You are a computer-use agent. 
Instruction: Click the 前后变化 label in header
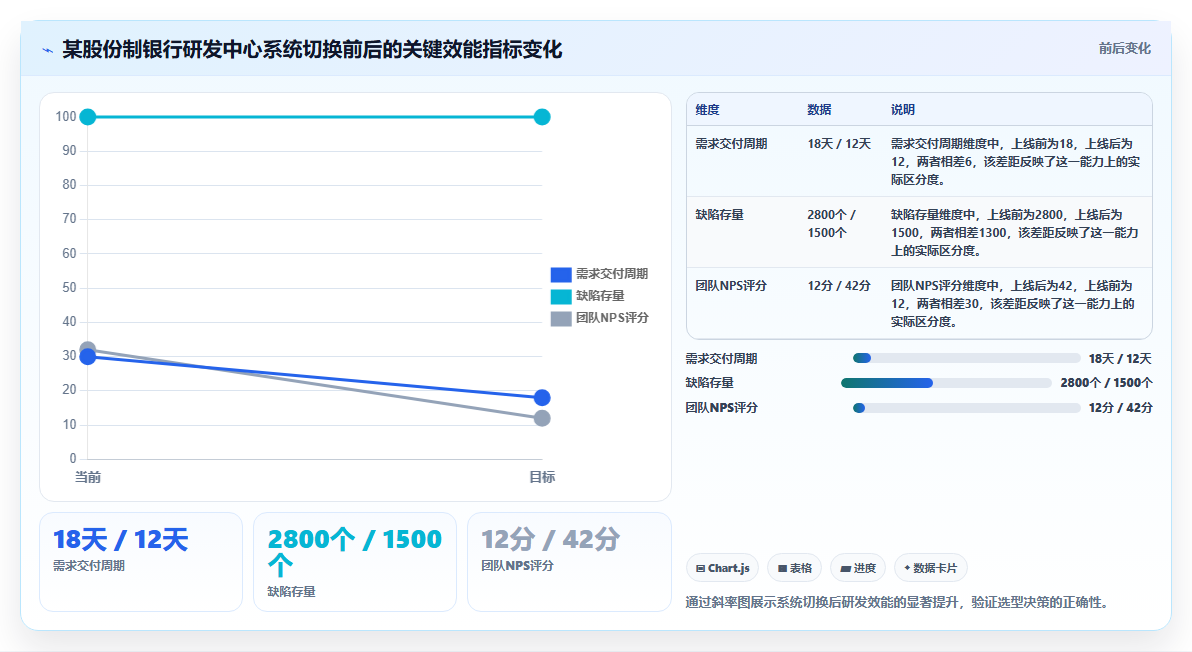coord(1124,49)
